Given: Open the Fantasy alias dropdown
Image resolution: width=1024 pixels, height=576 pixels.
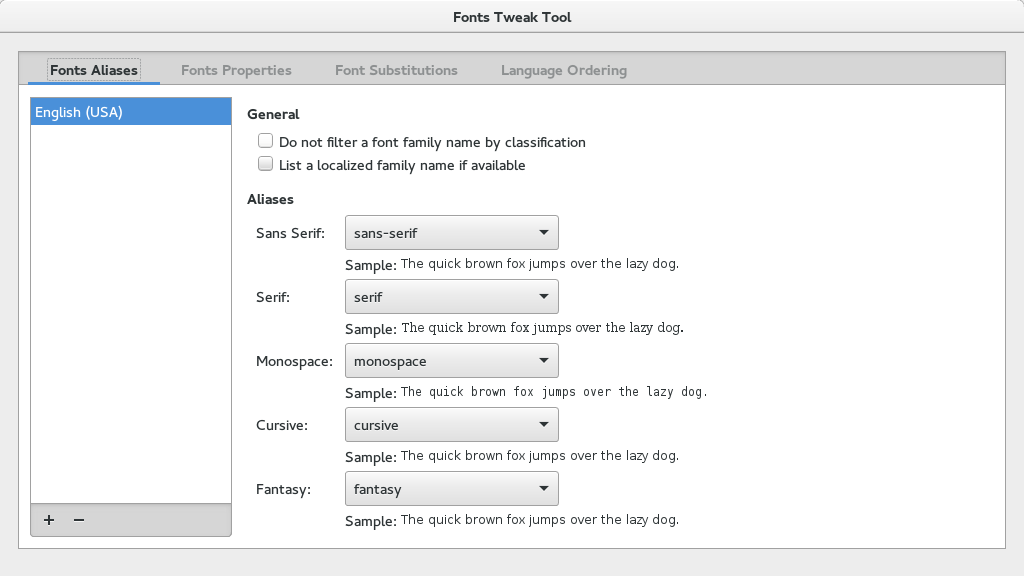Looking at the screenshot, I should pyautogui.click(x=451, y=489).
